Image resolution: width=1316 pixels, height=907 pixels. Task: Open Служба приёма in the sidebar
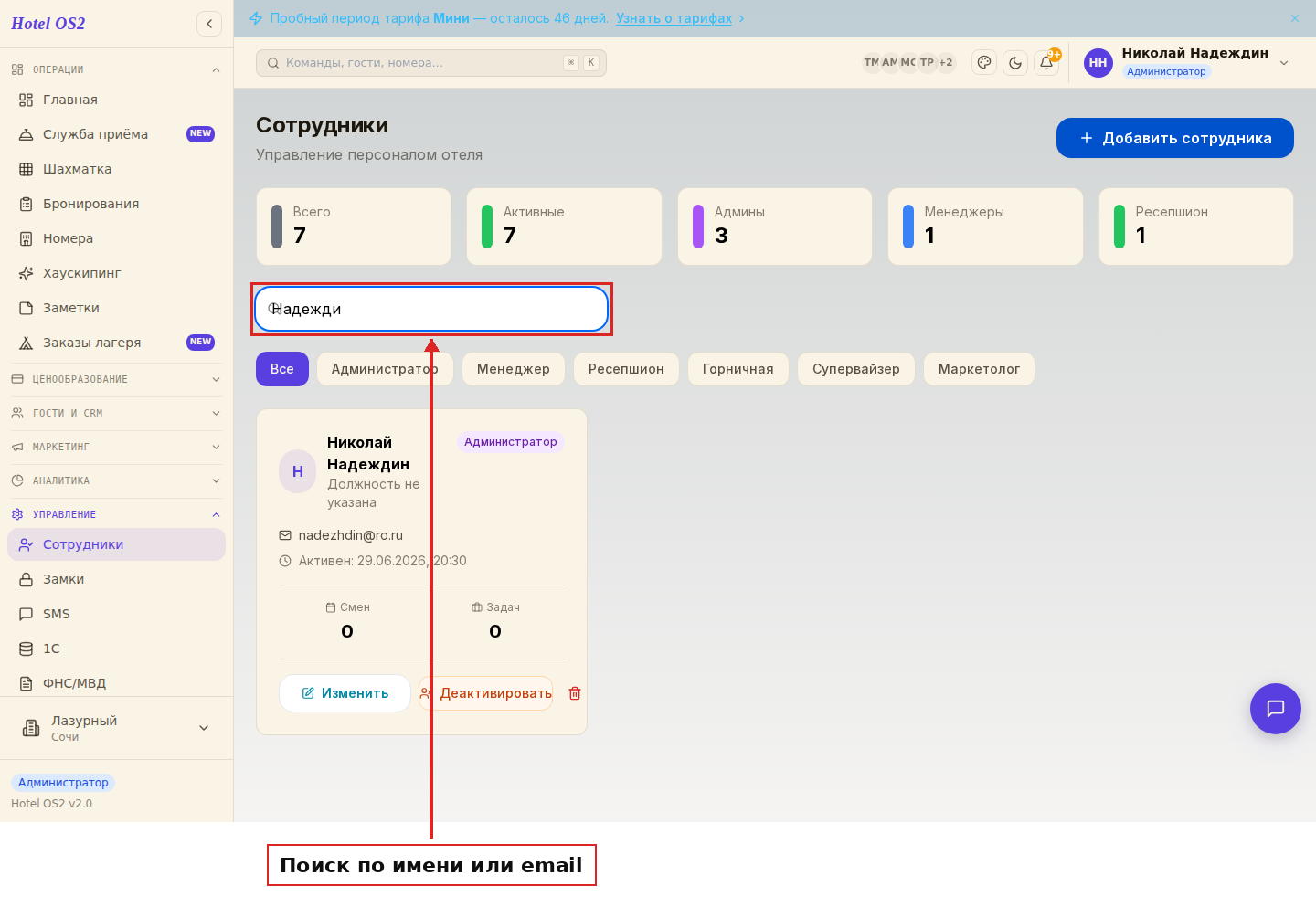point(116,134)
